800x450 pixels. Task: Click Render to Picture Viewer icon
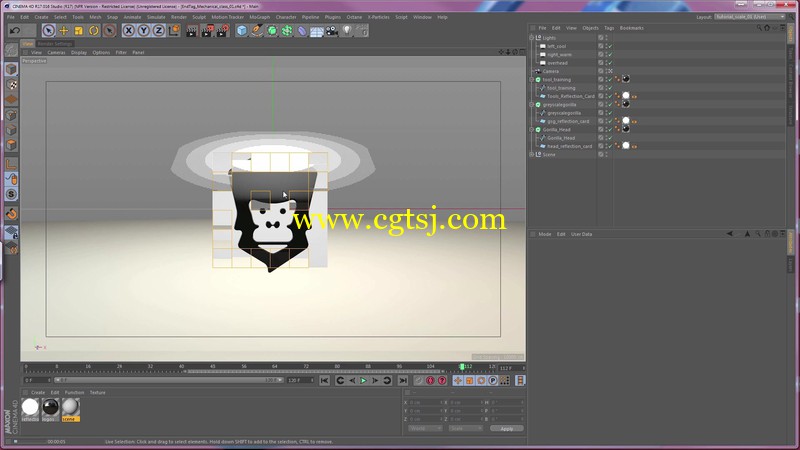(207, 31)
